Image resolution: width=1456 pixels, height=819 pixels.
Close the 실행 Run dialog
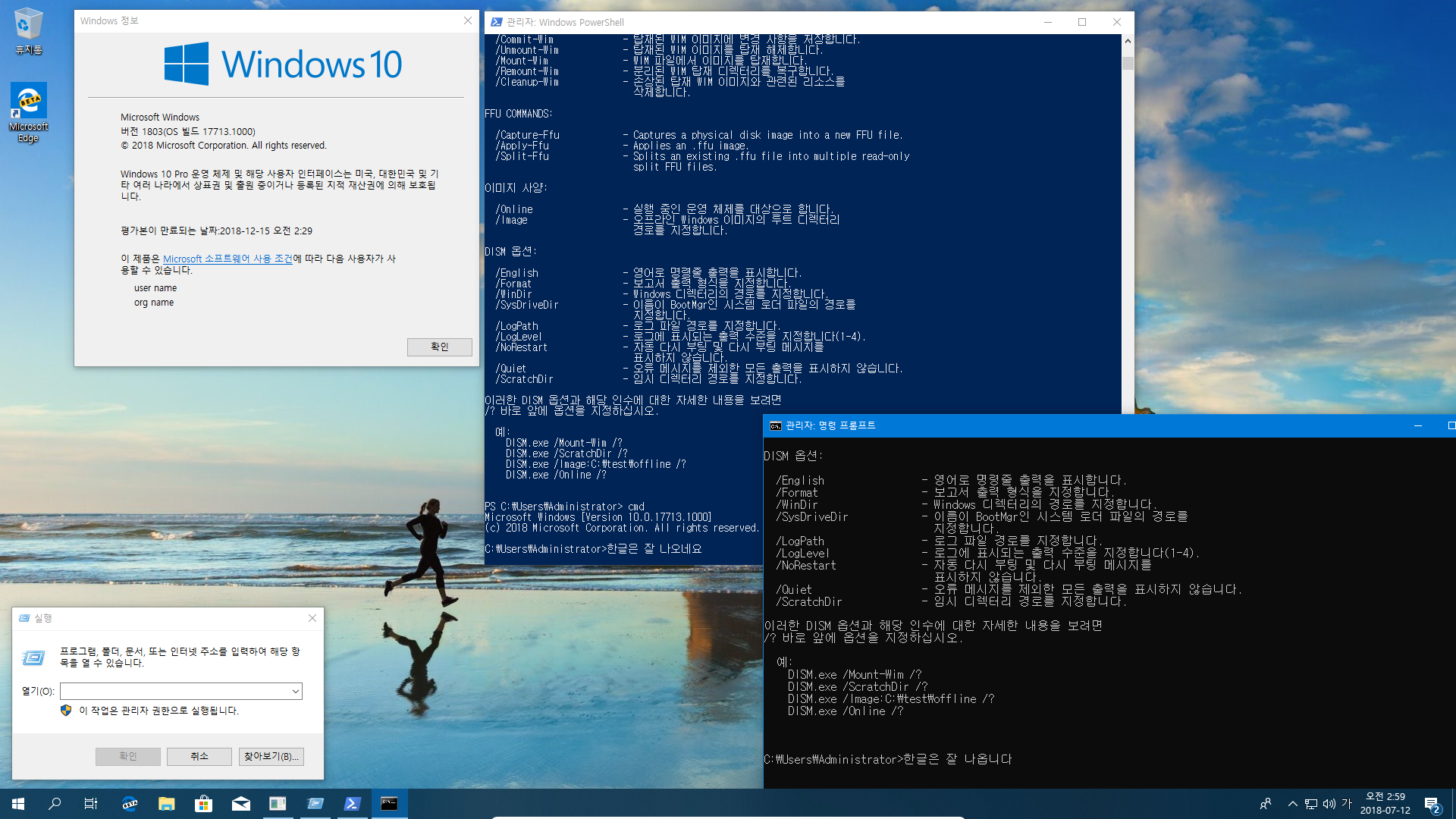(x=312, y=618)
